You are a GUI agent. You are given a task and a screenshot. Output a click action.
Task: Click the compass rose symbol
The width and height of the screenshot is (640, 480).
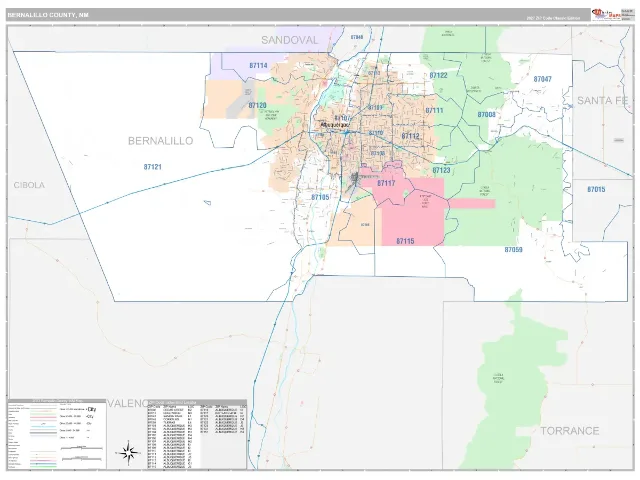coord(129,453)
